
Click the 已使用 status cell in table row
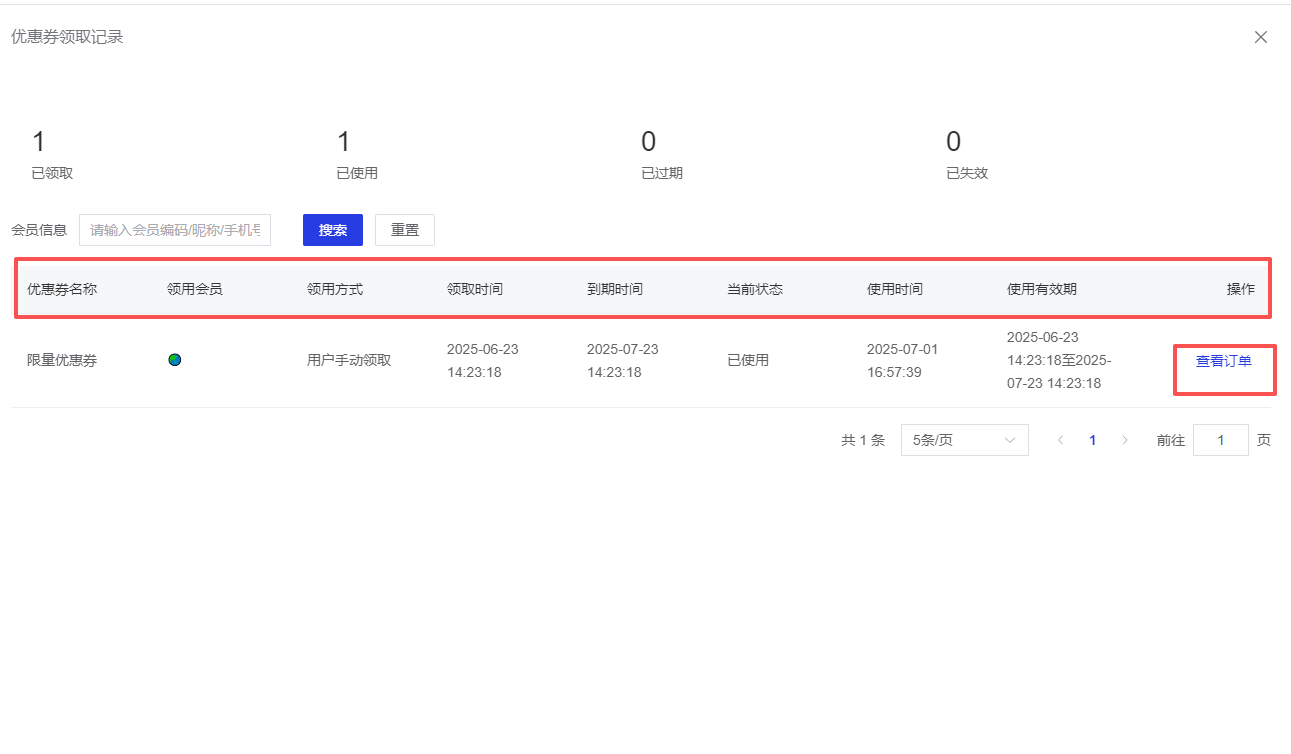coord(748,360)
